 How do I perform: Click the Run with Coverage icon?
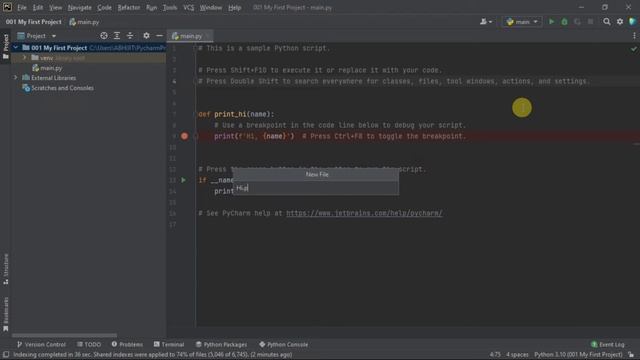click(578, 22)
